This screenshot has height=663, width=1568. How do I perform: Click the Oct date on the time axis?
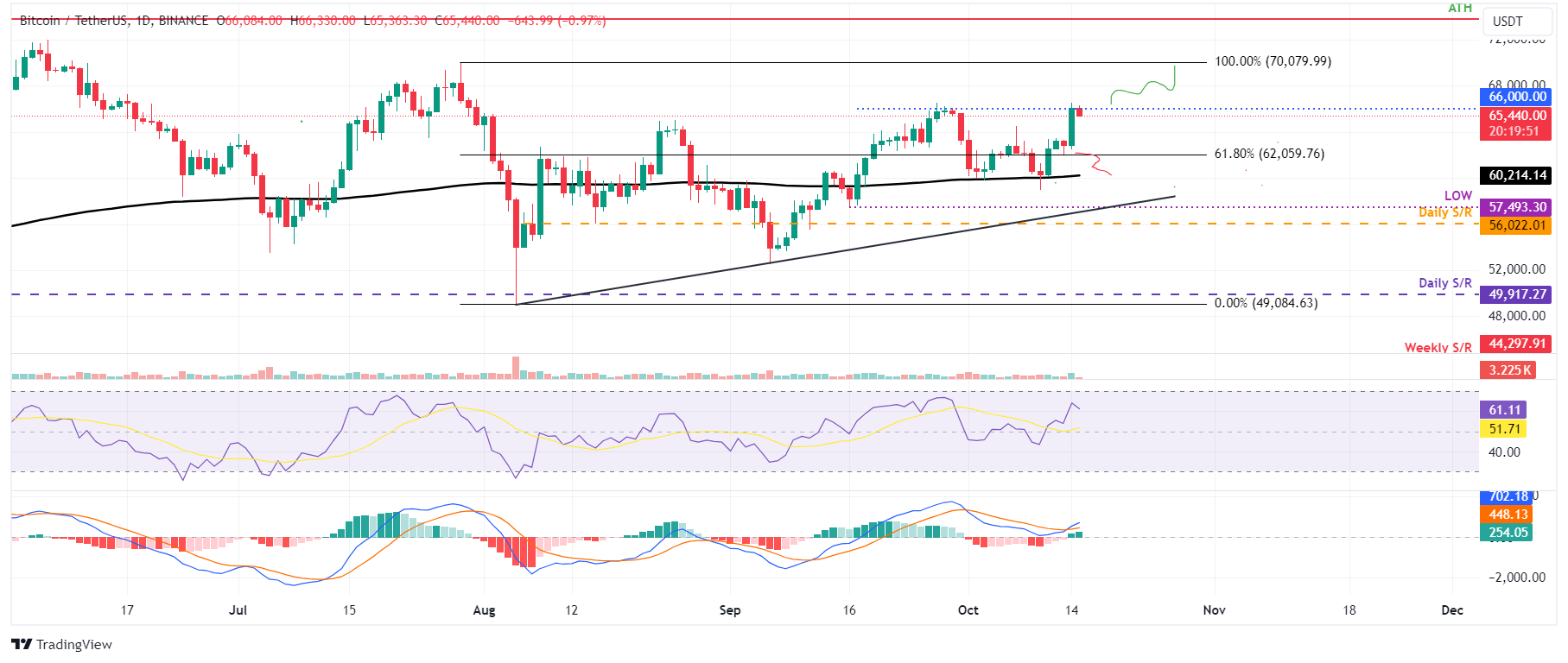pos(968,610)
